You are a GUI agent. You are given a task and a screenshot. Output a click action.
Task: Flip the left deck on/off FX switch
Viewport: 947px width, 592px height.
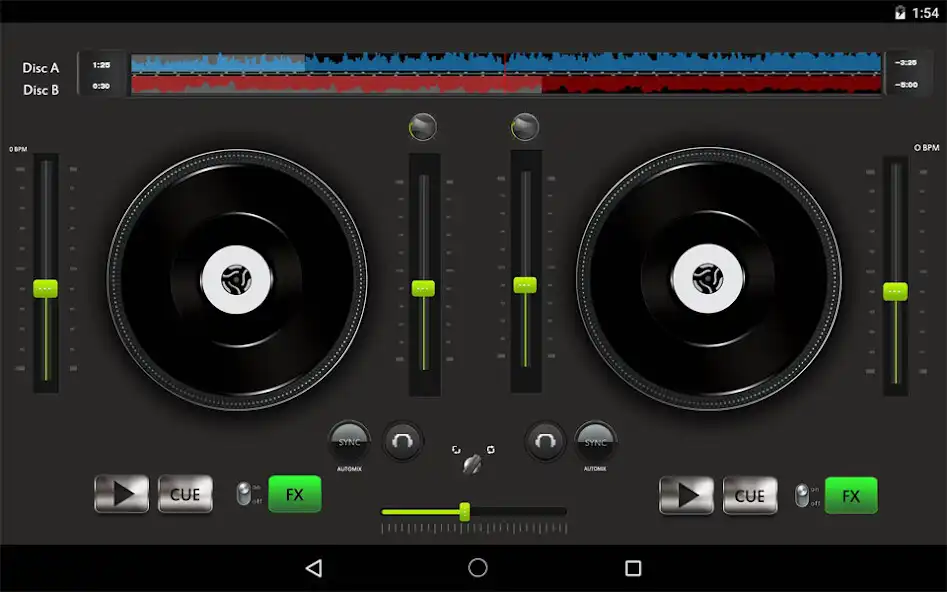click(243, 494)
